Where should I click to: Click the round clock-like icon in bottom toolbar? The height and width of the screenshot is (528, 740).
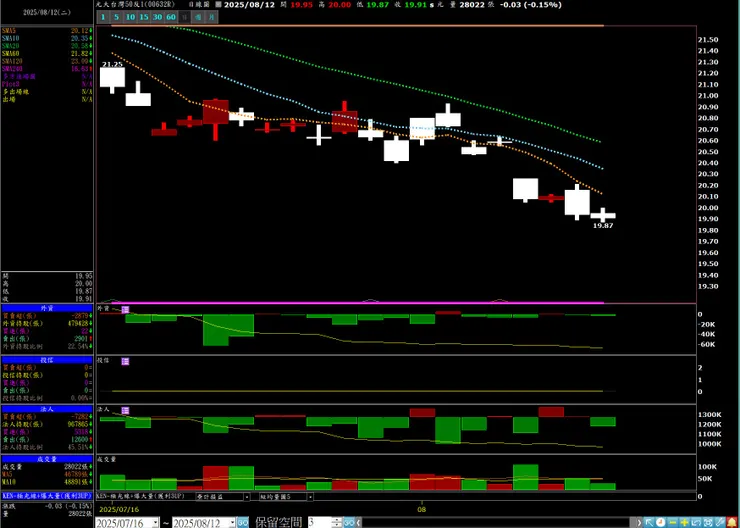(661, 522)
